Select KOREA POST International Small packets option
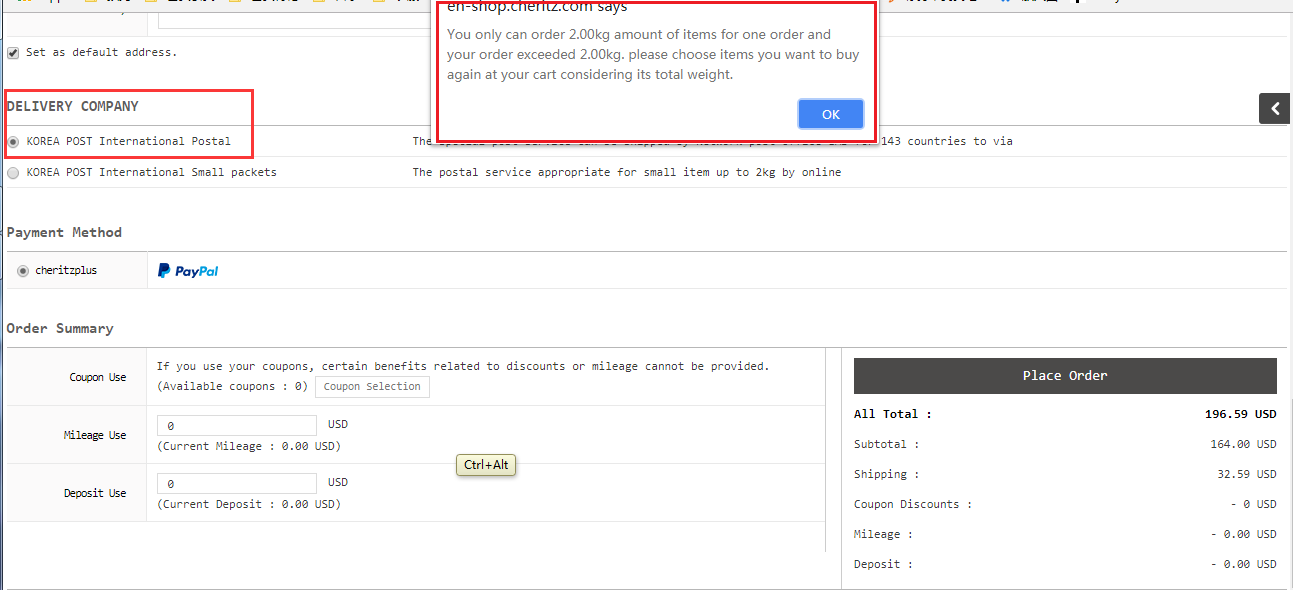 click(x=13, y=173)
